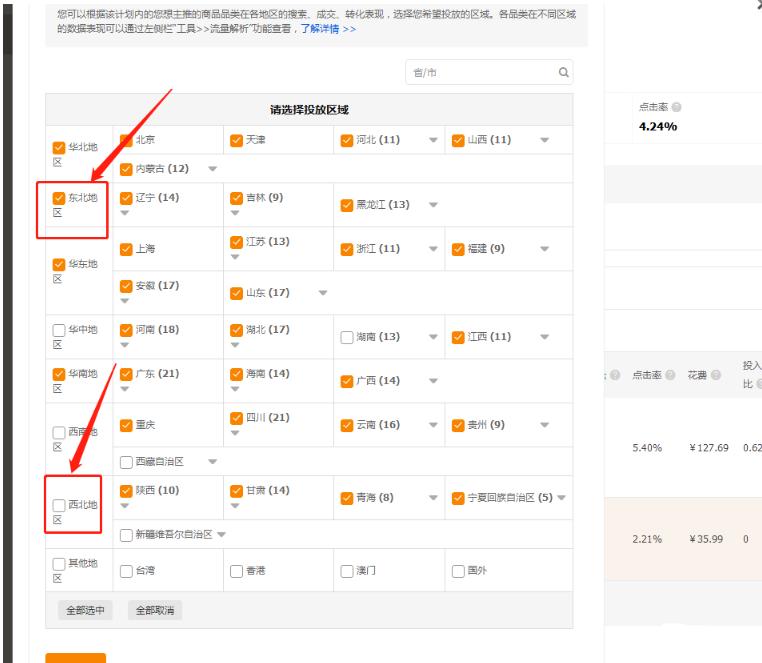Check the 西藏自治区 checkbox
Image resolution: width=762 pixels, height=663 pixels.
(126, 462)
